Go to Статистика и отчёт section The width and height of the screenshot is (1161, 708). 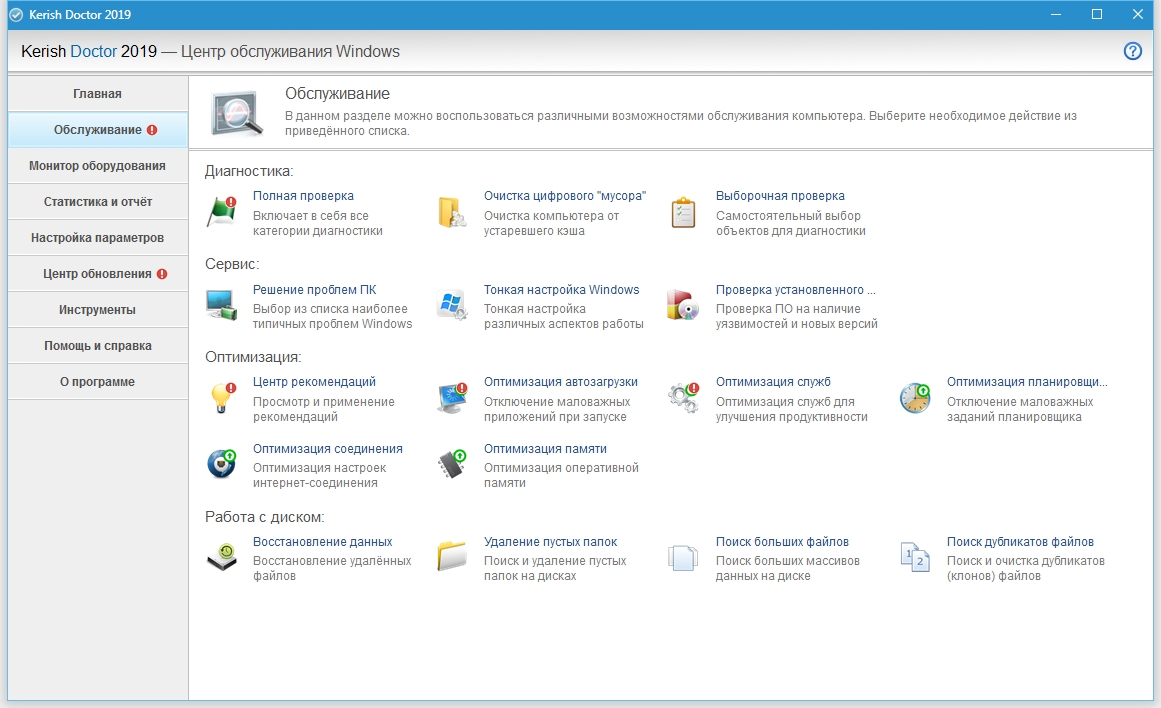(x=97, y=202)
